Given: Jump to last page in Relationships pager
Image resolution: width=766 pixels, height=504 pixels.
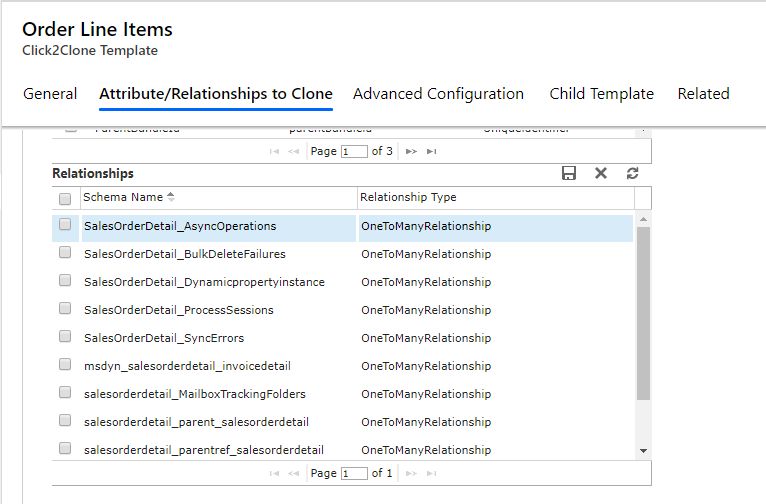Looking at the screenshot, I should (x=431, y=473).
